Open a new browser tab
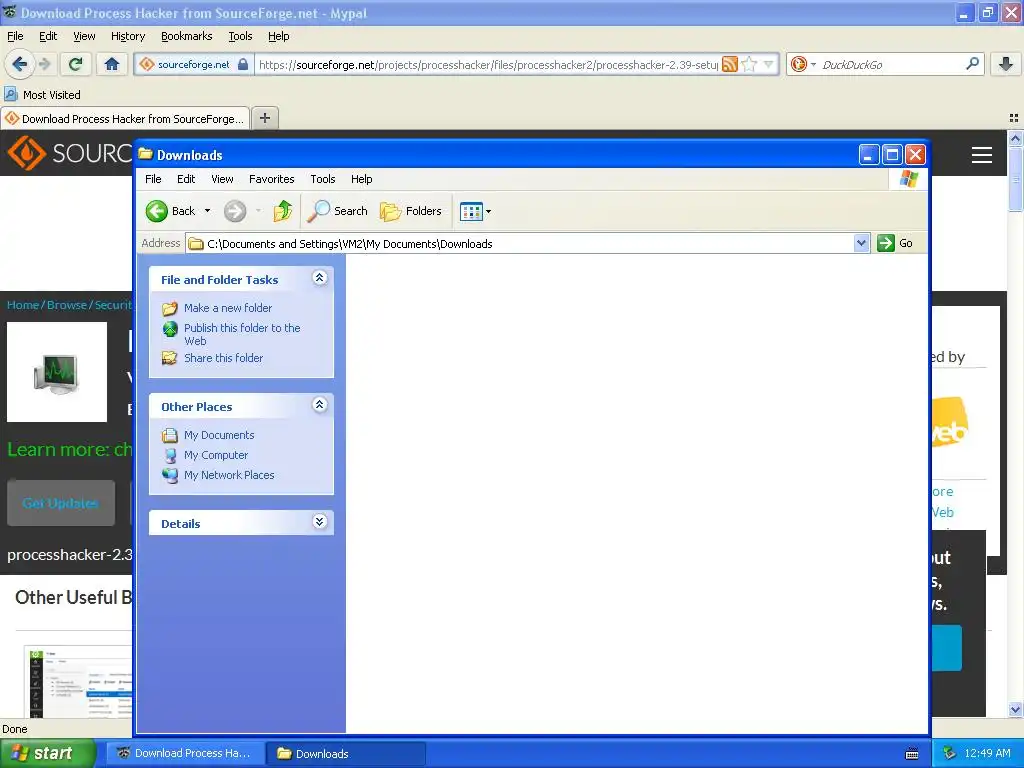This screenshot has height=768, width=1024. [x=264, y=118]
